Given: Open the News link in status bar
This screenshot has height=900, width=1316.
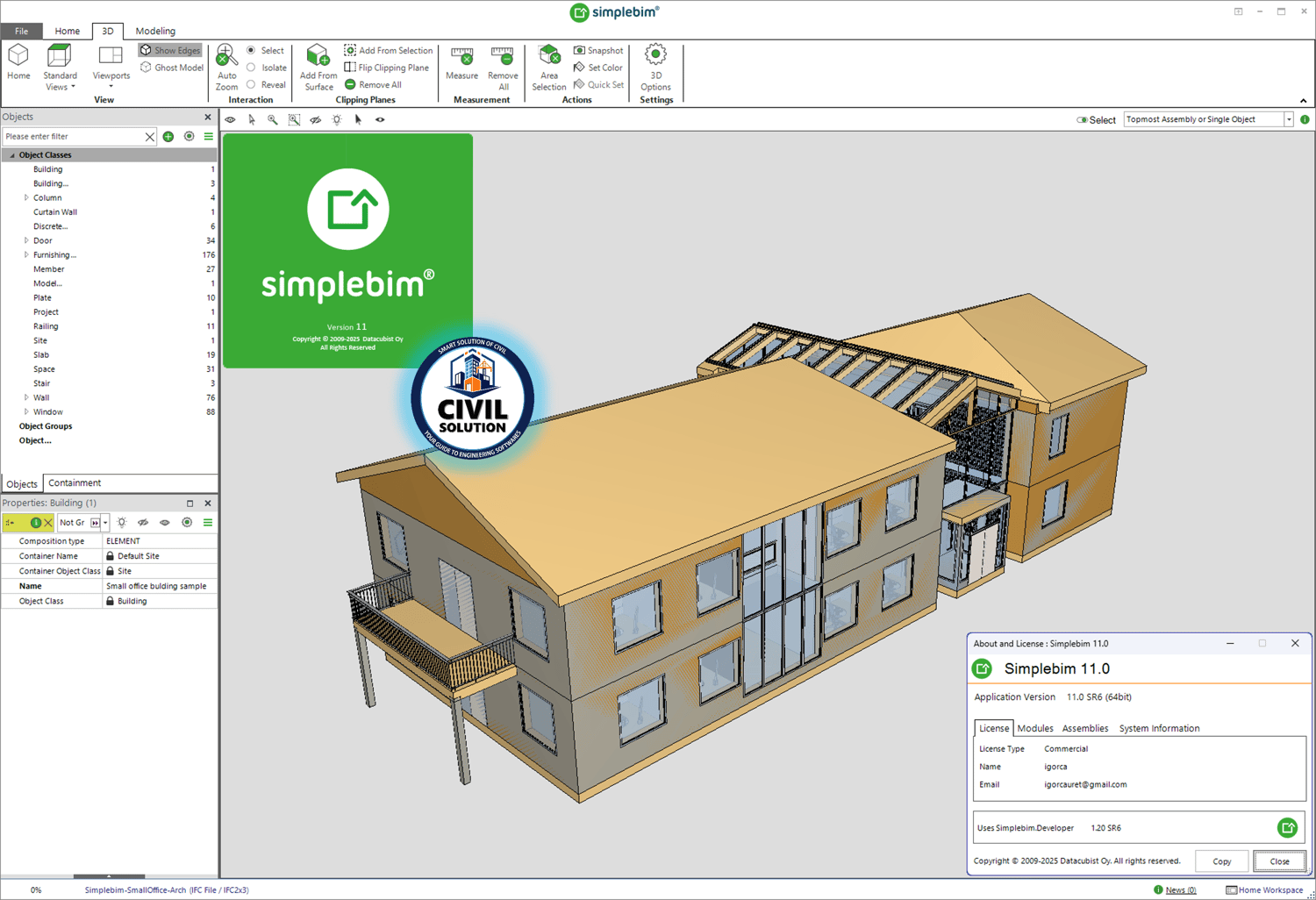Looking at the screenshot, I should 1180,890.
